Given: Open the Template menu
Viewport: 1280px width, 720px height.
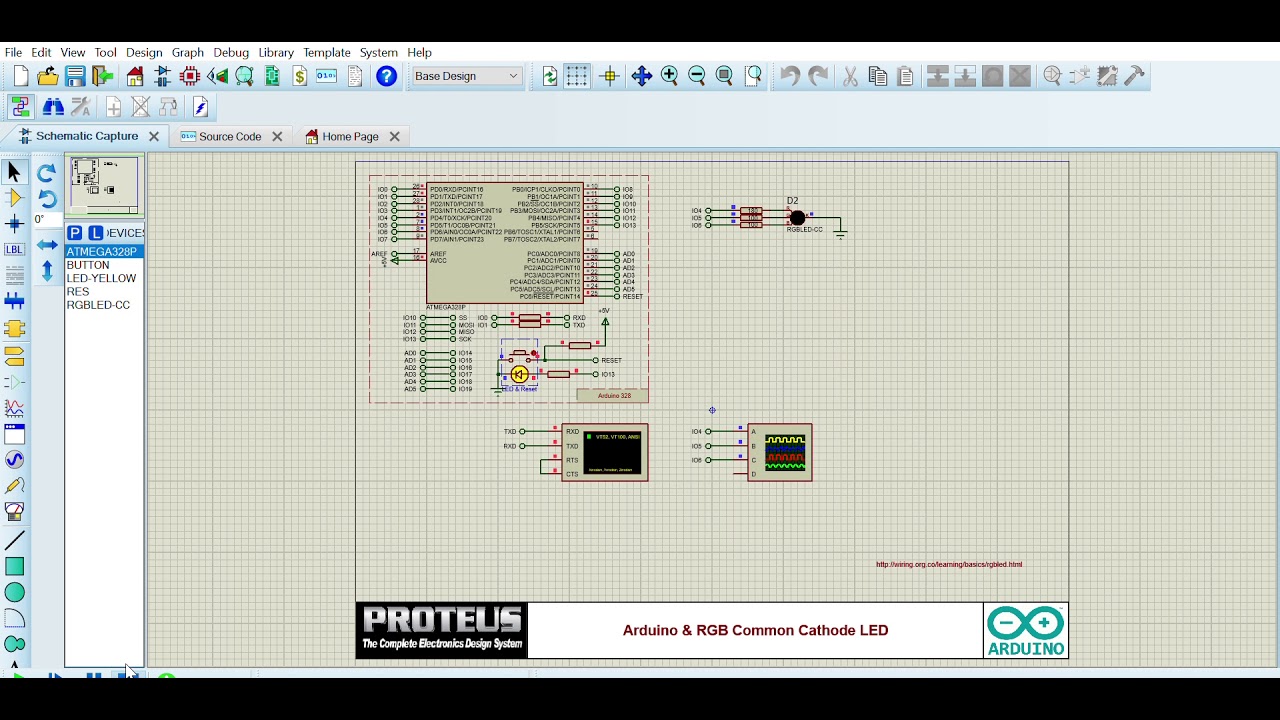Looking at the screenshot, I should click(327, 52).
